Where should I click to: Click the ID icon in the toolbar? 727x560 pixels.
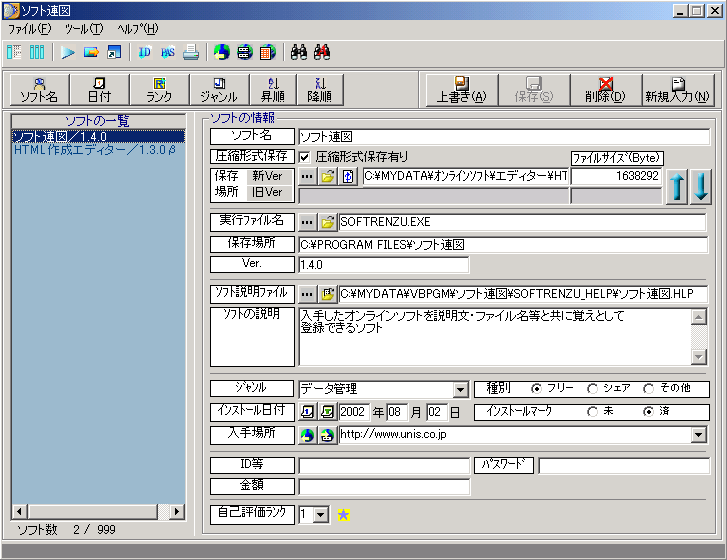point(145,52)
